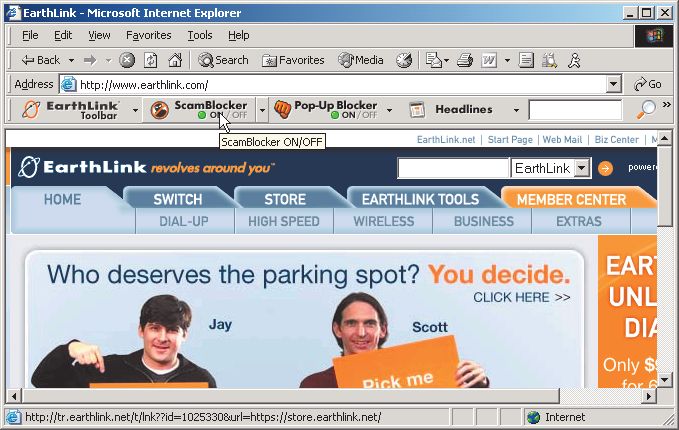Open the EarthLink search scope combo box

(x=551, y=168)
